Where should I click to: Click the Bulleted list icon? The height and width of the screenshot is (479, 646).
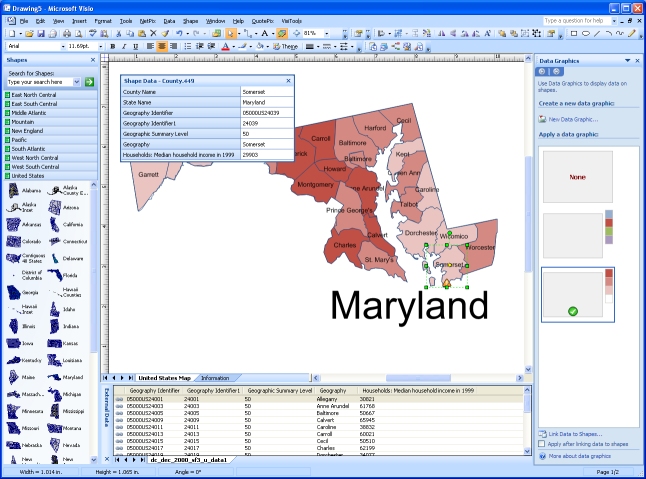coord(188,47)
